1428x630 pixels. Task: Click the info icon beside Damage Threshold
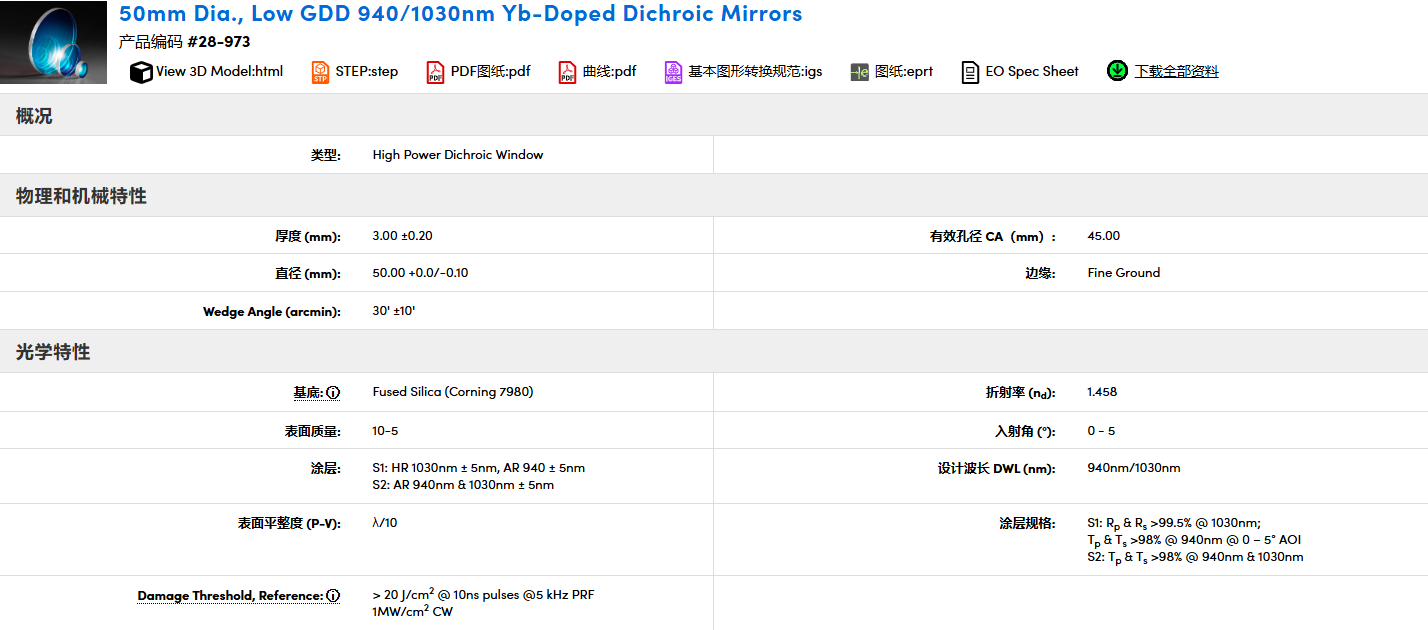click(x=333, y=596)
